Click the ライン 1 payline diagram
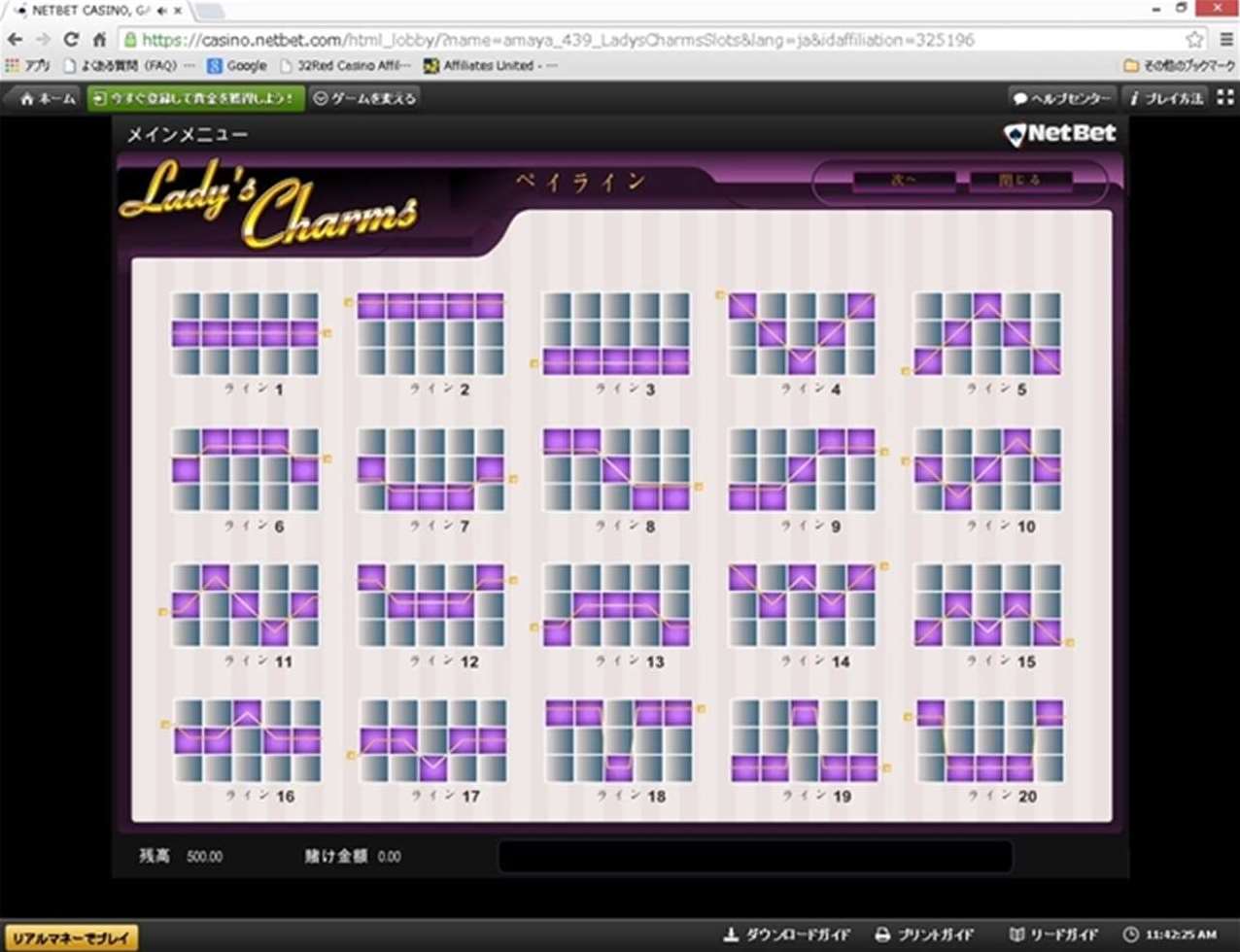The height and width of the screenshot is (952, 1240). pyautogui.click(x=246, y=333)
